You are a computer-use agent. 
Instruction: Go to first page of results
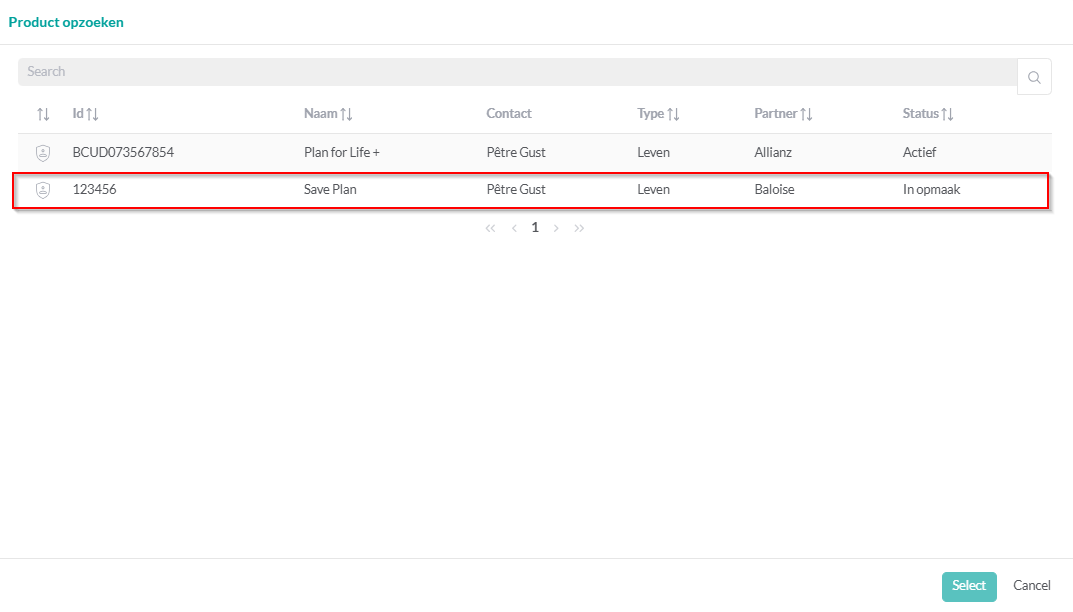click(491, 228)
